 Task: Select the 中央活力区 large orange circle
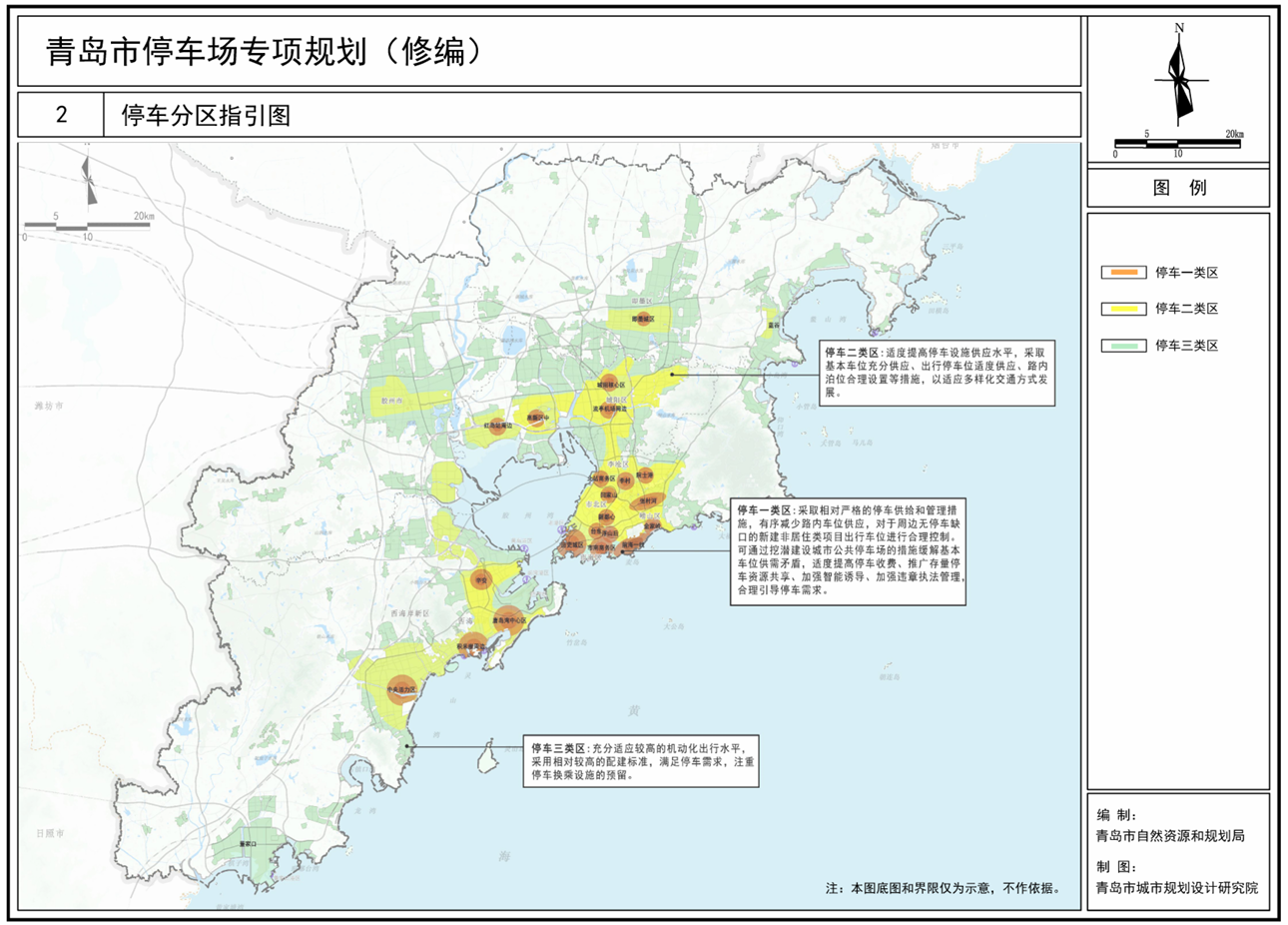coord(400,689)
